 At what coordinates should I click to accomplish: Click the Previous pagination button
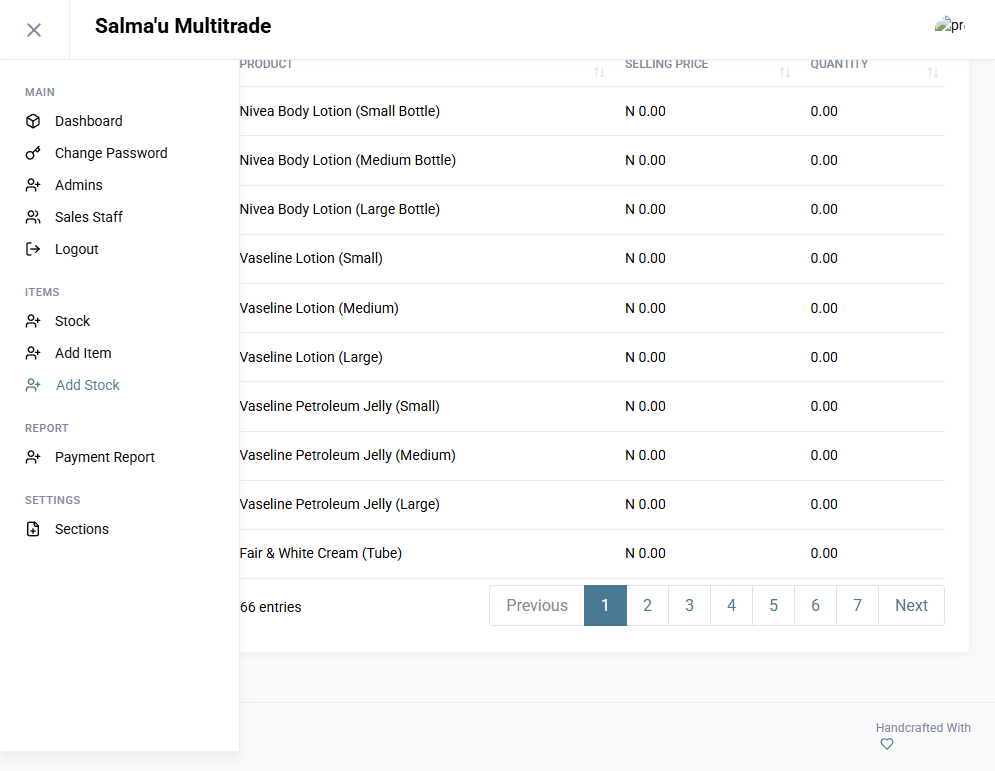[x=537, y=605]
